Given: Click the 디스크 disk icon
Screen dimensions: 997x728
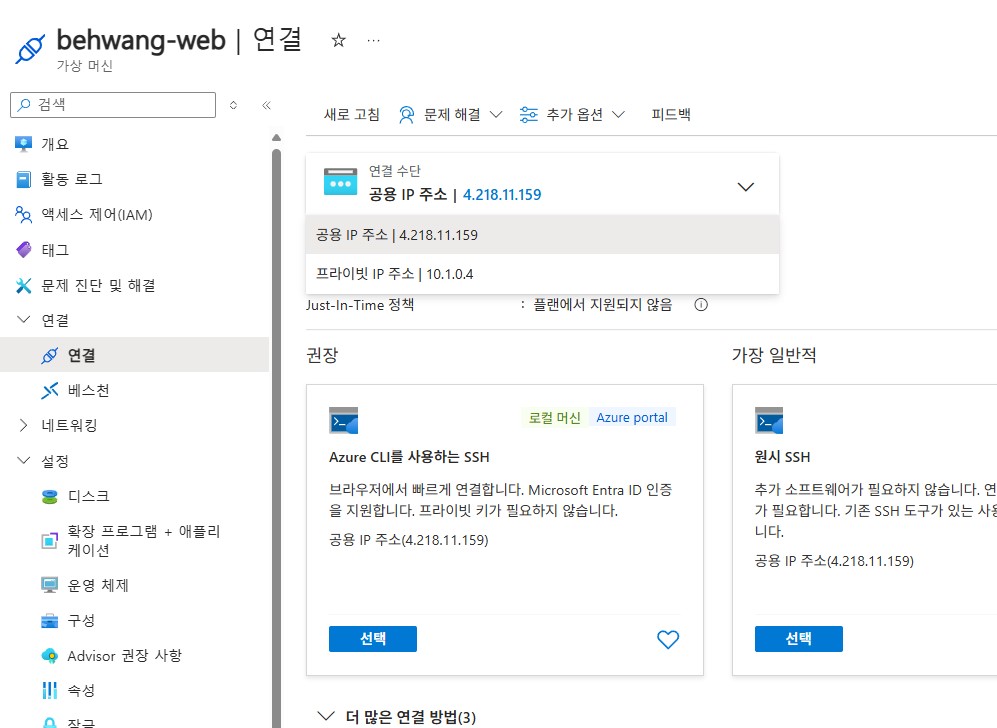Looking at the screenshot, I should point(50,497).
